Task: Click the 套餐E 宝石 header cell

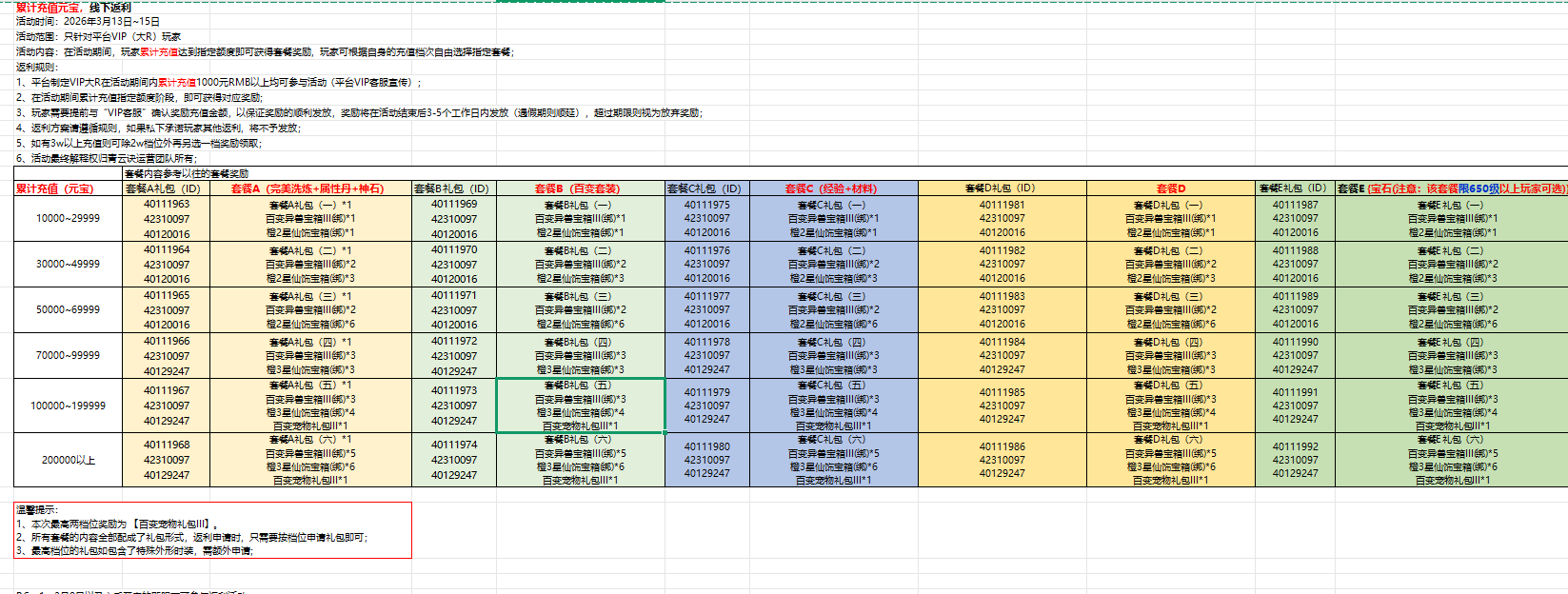Action: pyautogui.click(x=1451, y=188)
